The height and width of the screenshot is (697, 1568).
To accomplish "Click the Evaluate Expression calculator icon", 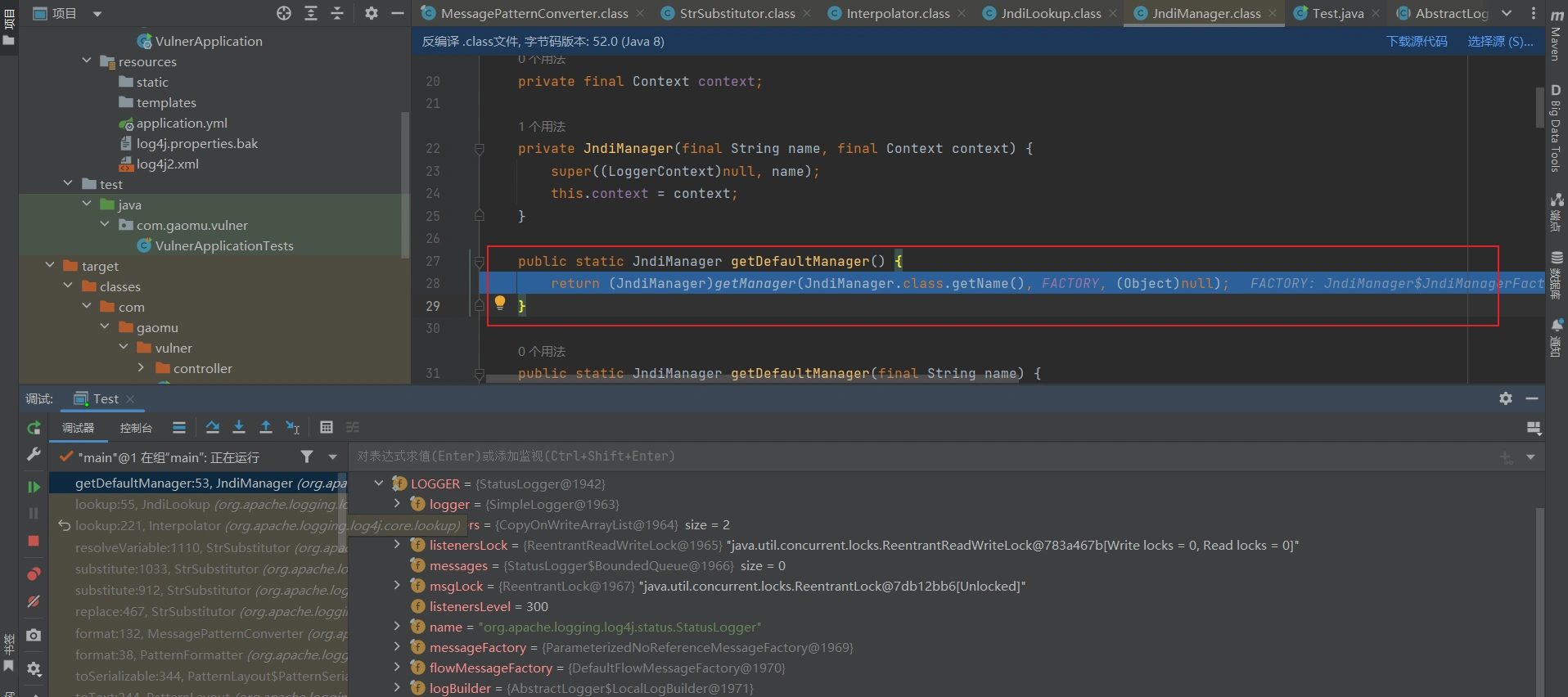I will pos(327,427).
